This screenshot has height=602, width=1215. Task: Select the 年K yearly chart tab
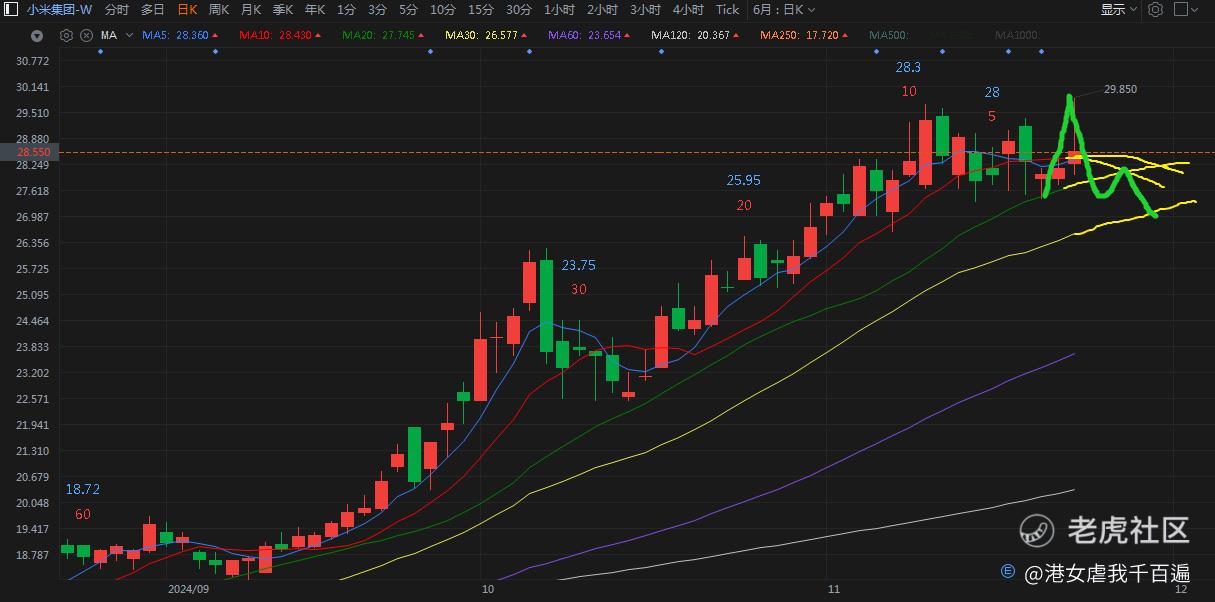[x=315, y=9]
